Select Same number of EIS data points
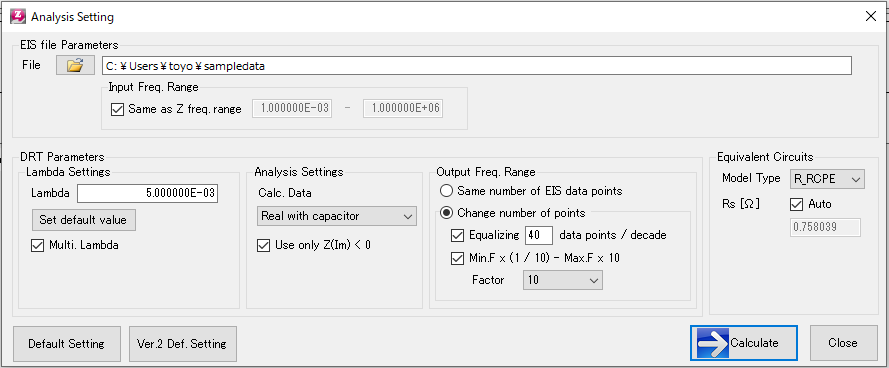Image resolution: width=889 pixels, height=368 pixels. 447,191
